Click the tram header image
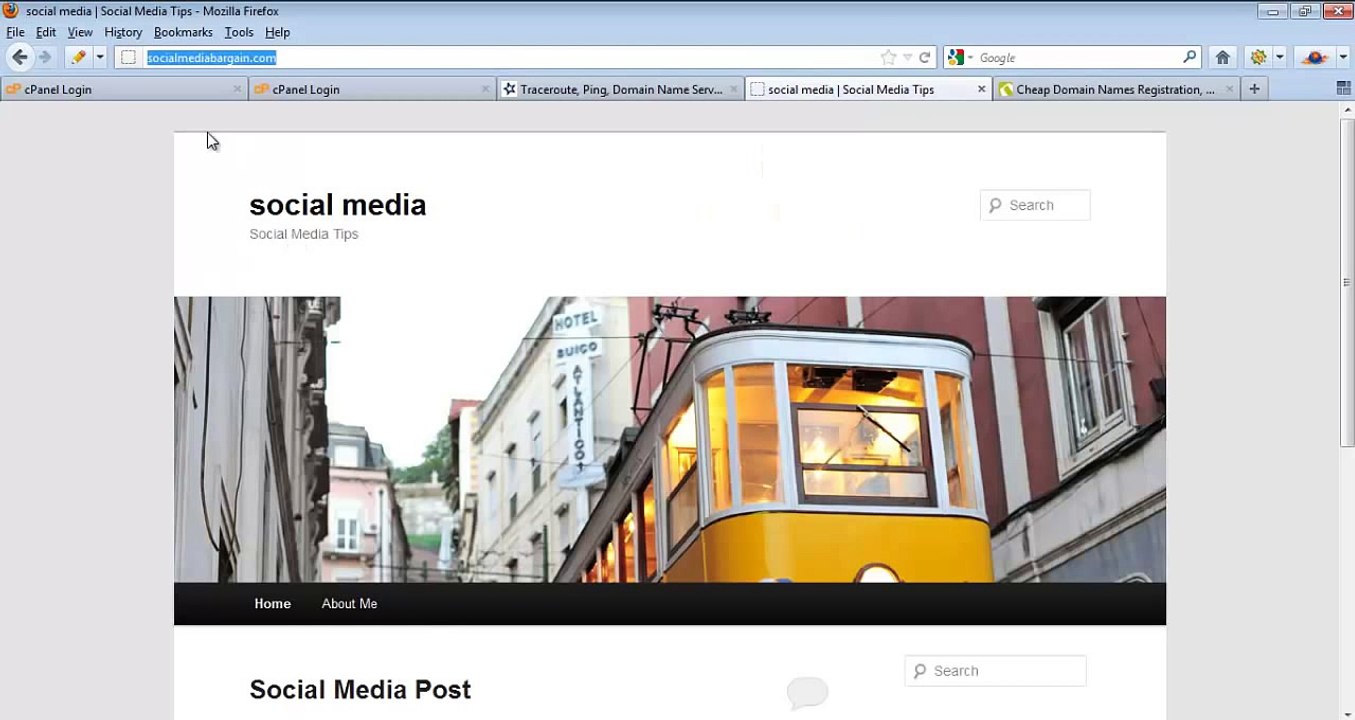The width and height of the screenshot is (1355, 720). [x=670, y=439]
